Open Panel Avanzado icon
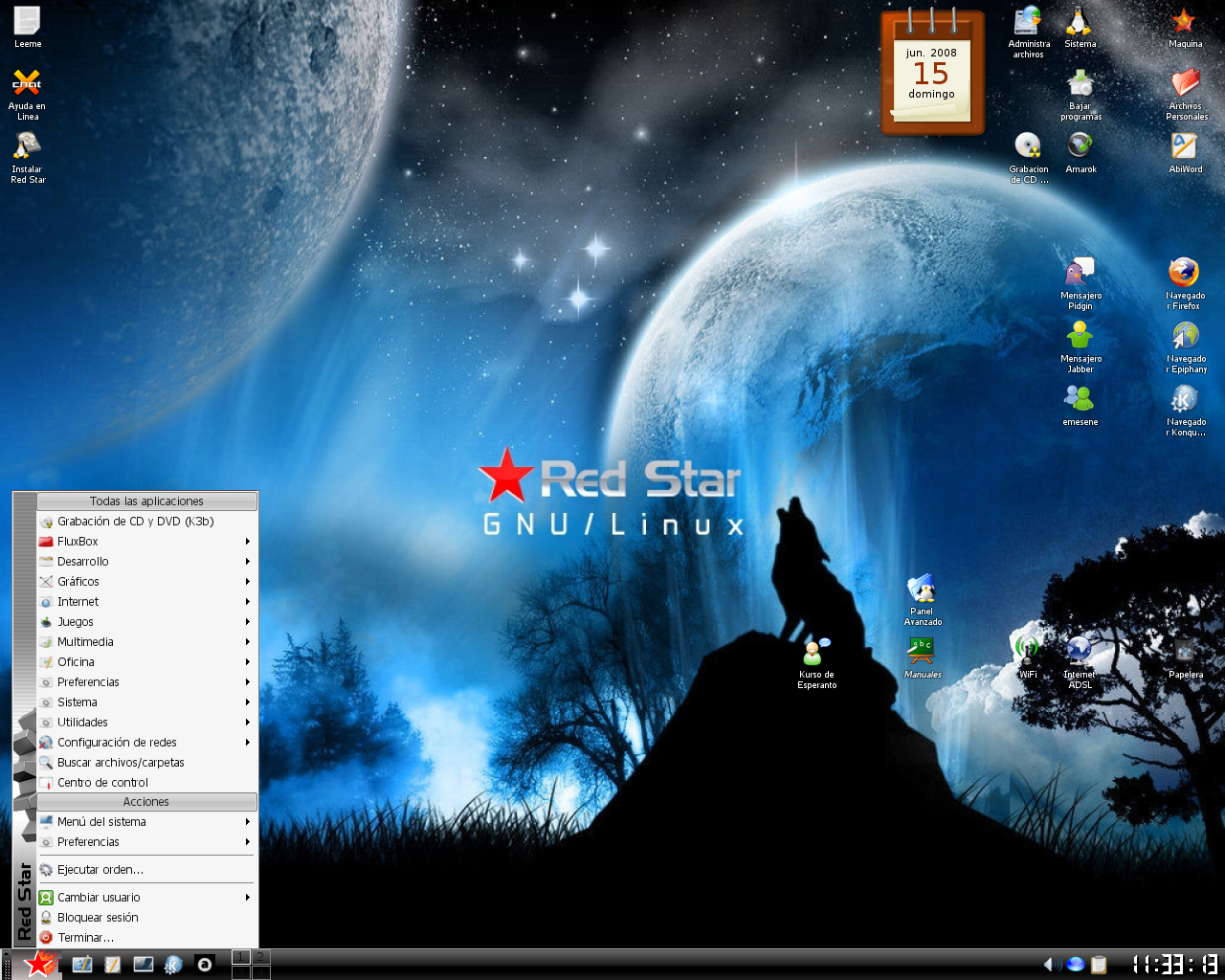This screenshot has height=980, width=1225. pyautogui.click(x=923, y=599)
